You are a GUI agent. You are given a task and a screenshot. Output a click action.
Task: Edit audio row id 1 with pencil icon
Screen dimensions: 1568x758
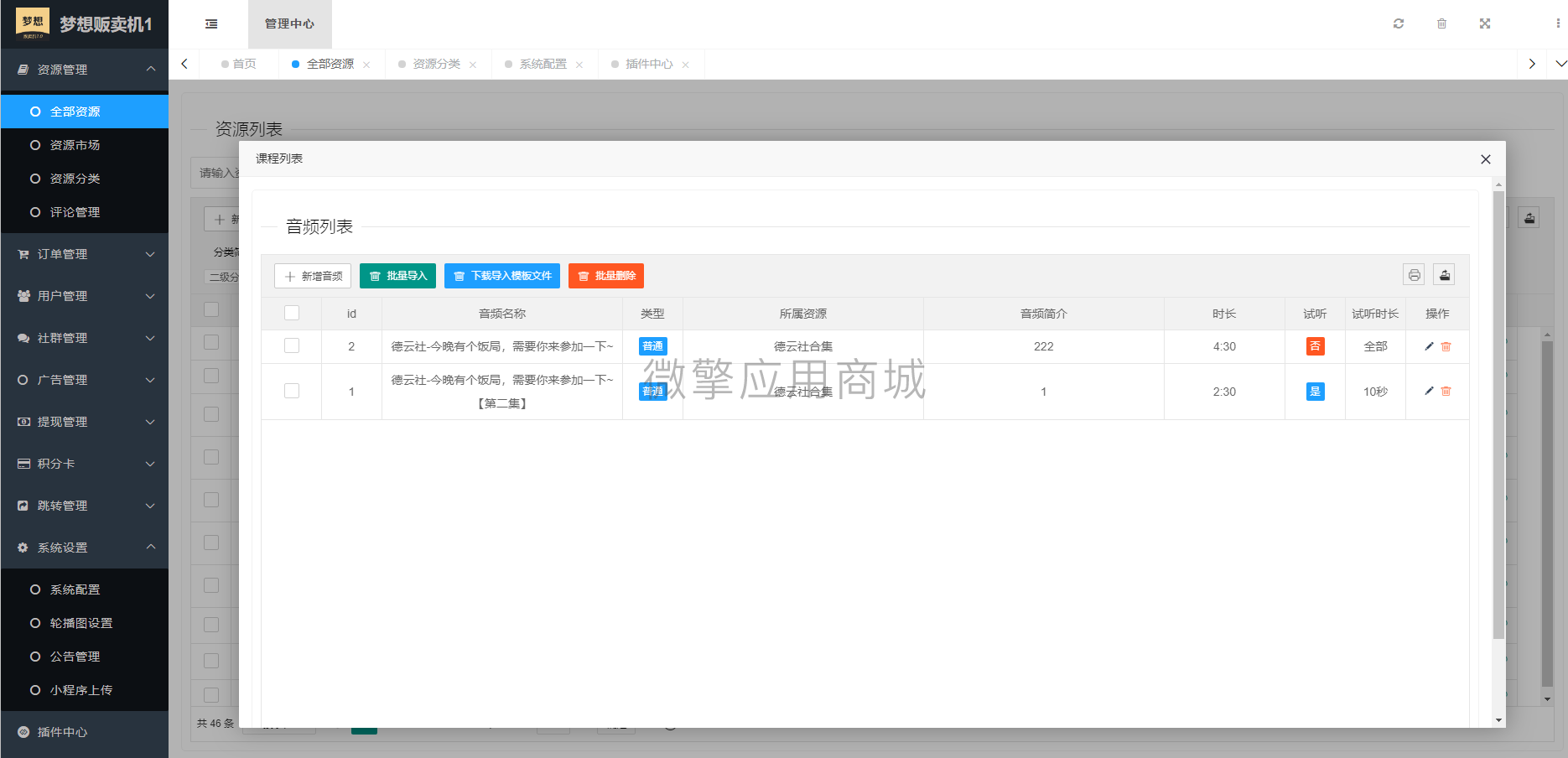[1429, 391]
